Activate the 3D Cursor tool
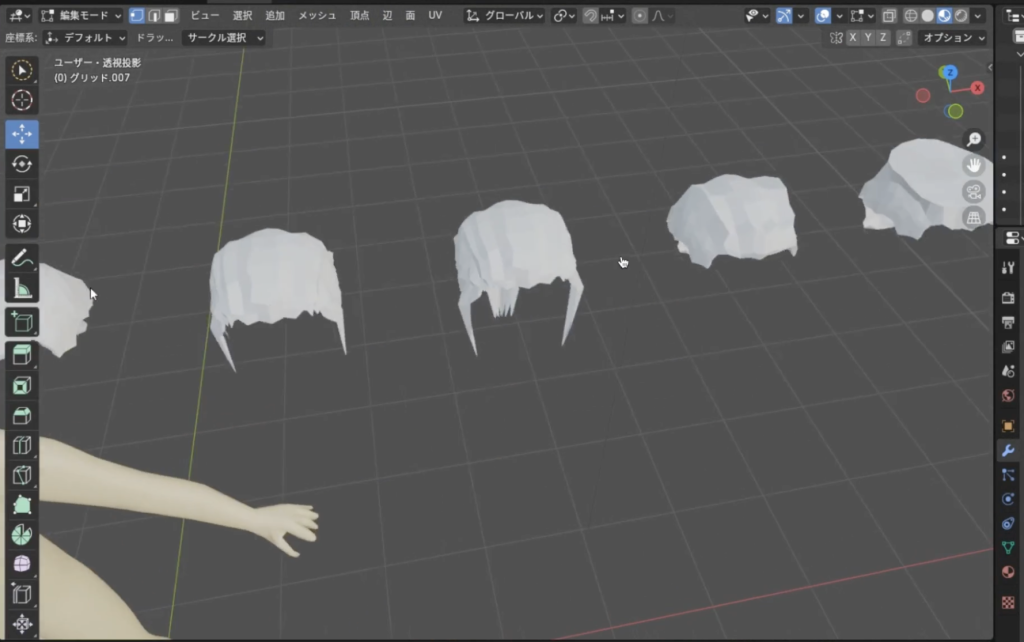This screenshot has width=1024, height=642. pyautogui.click(x=22, y=100)
